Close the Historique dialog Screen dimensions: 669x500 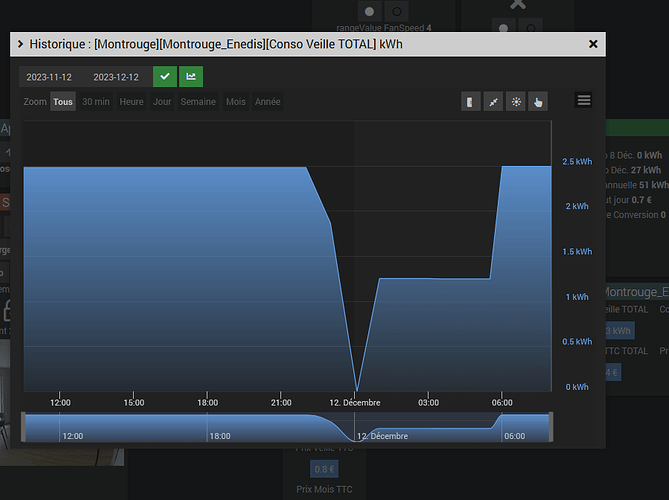point(593,44)
